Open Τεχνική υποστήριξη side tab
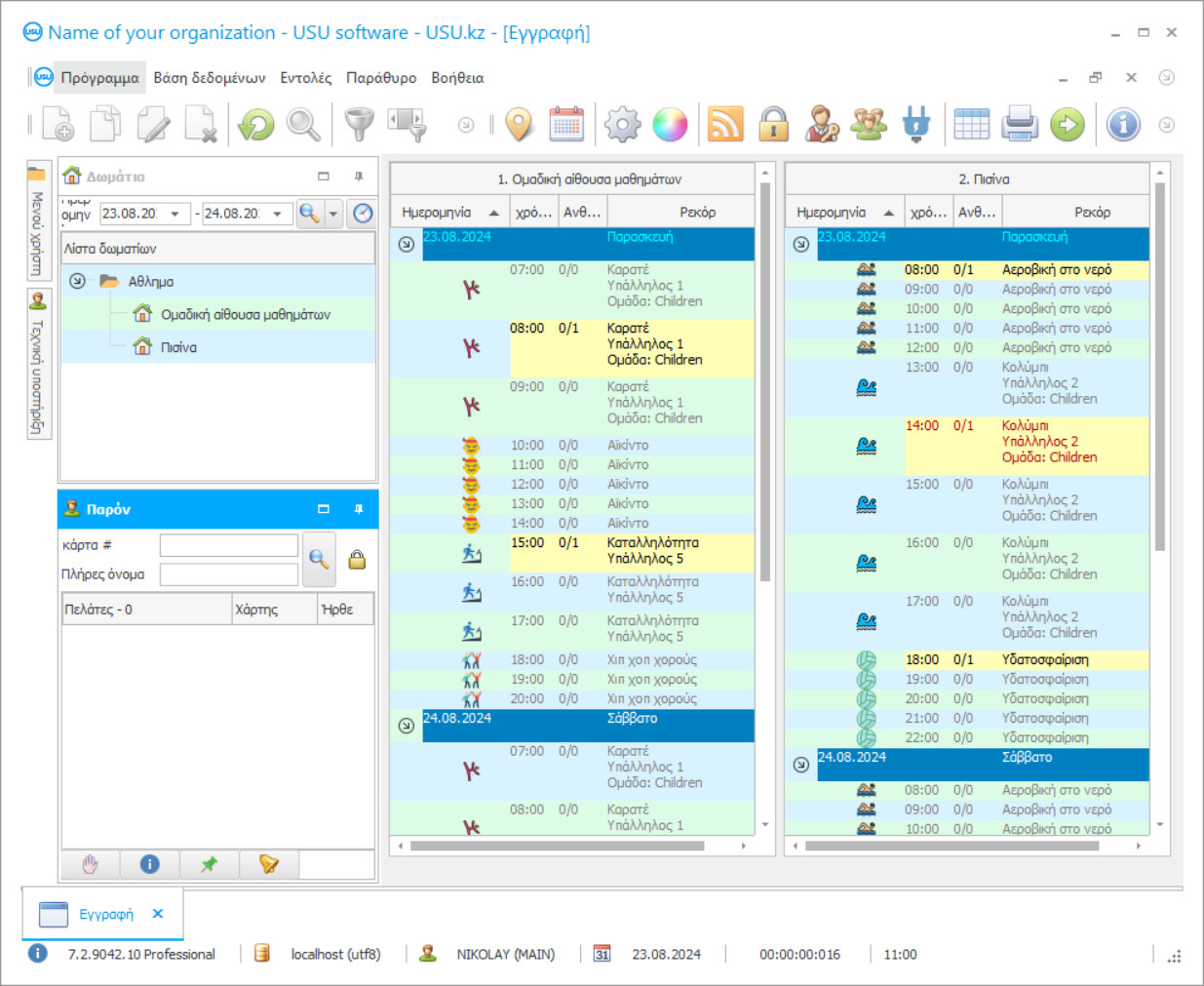1204x986 pixels. click(38, 365)
